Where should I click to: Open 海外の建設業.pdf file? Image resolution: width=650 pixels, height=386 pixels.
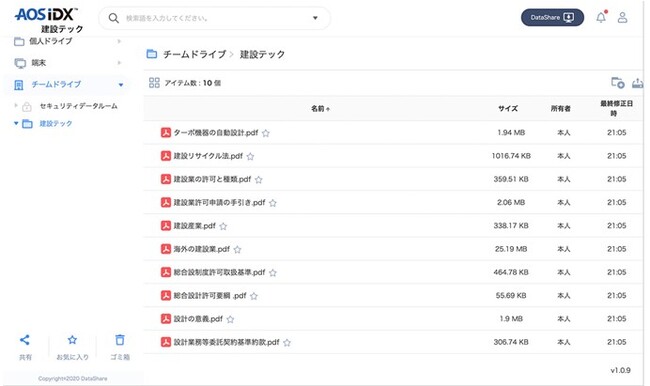point(201,249)
